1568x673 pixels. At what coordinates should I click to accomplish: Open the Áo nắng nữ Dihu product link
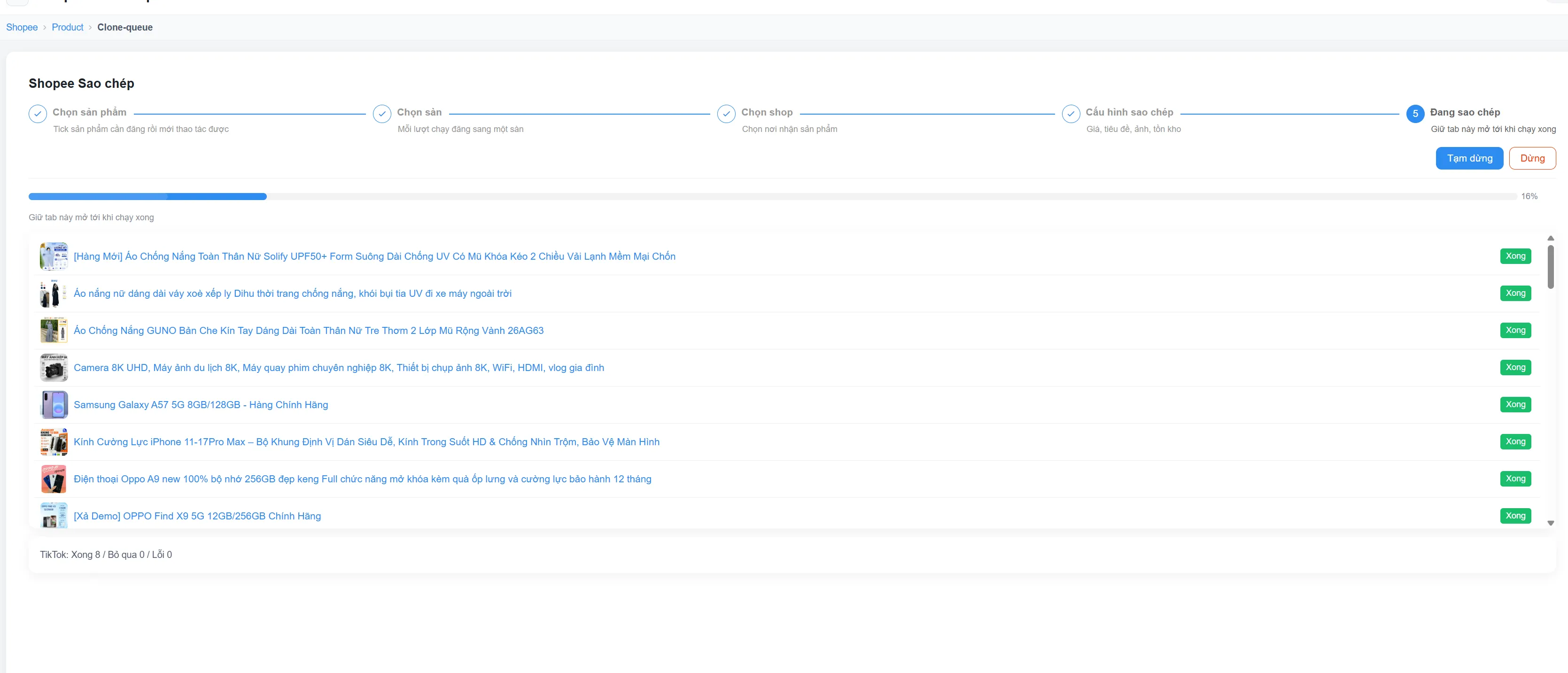coord(293,294)
